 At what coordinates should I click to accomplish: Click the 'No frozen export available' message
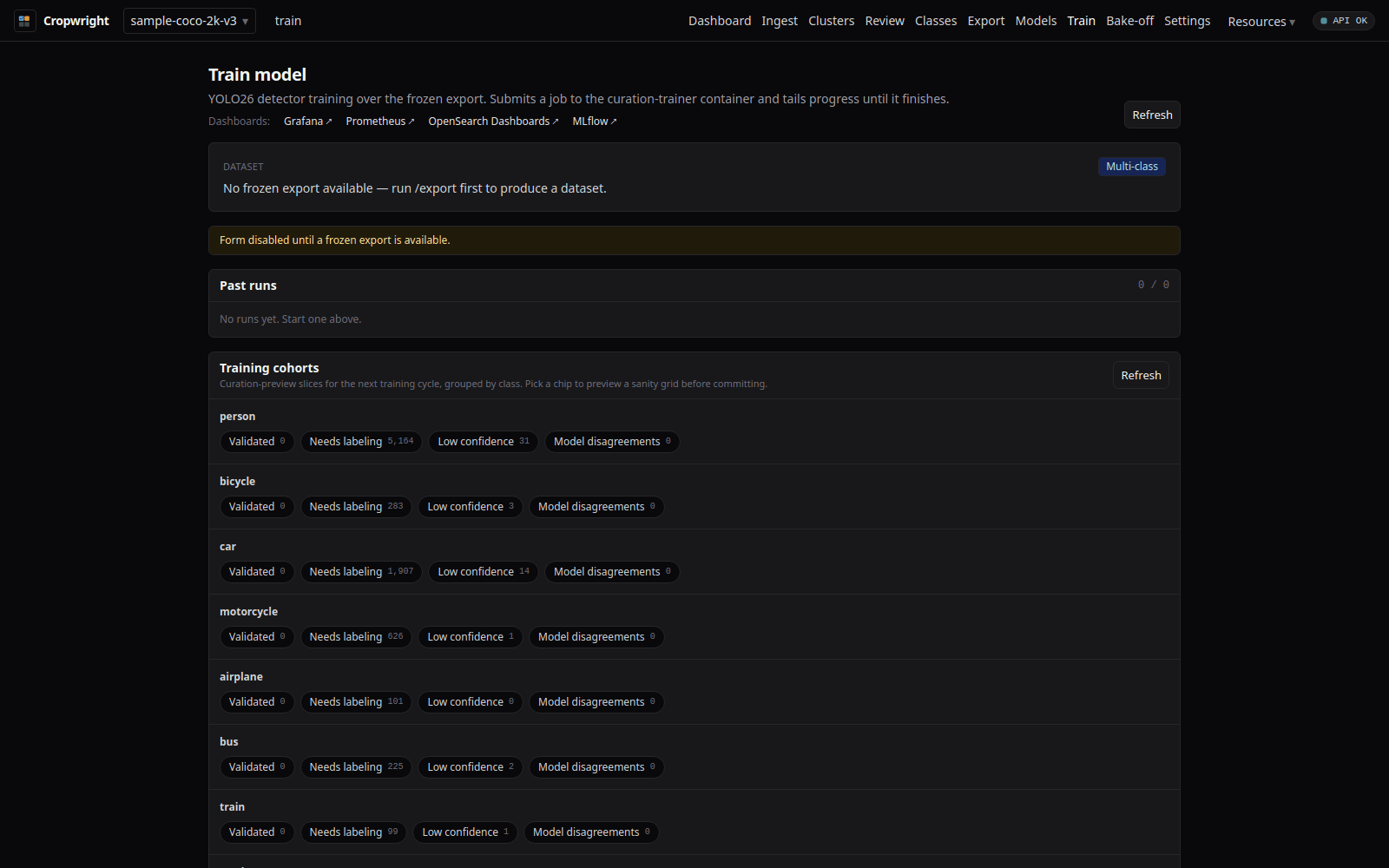415,188
